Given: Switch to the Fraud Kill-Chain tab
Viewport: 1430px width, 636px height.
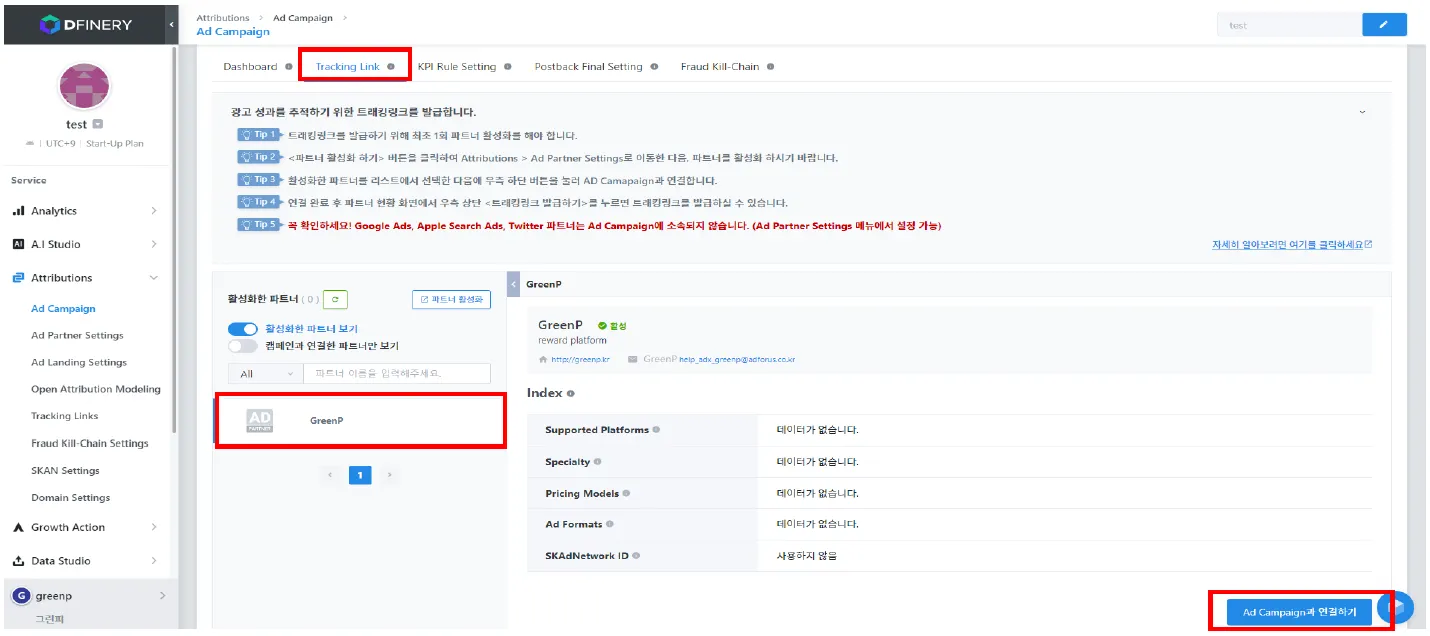Looking at the screenshot, I should (x=720, y=67).
